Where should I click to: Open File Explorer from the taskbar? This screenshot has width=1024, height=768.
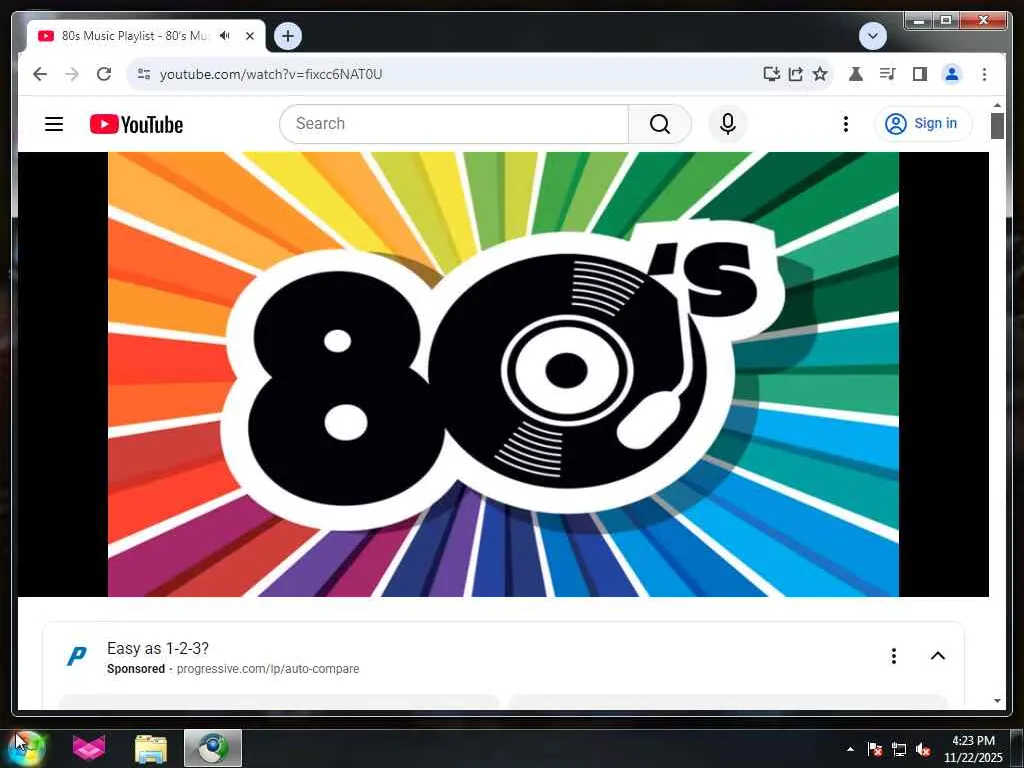(x=151, y=748)
